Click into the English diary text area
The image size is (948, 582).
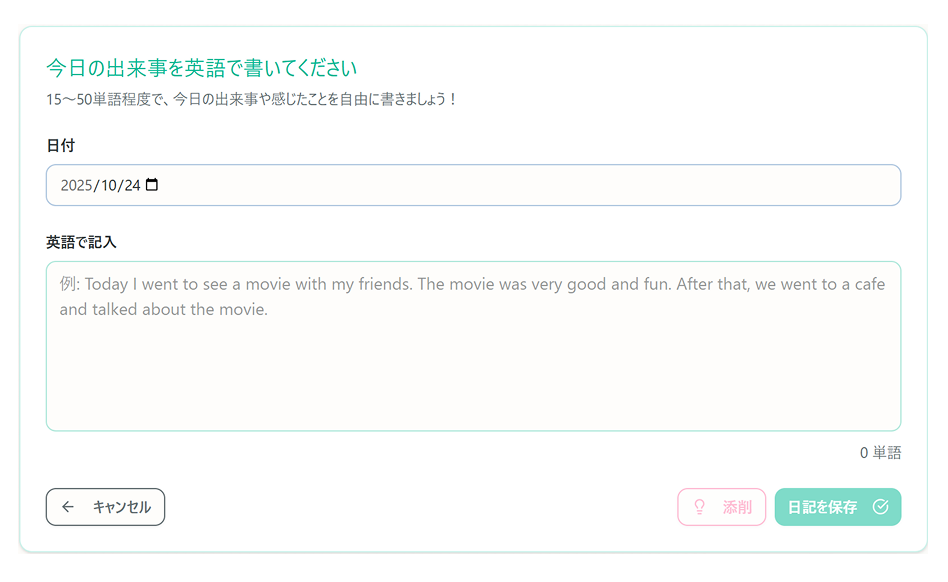click(x=473, y=346)
